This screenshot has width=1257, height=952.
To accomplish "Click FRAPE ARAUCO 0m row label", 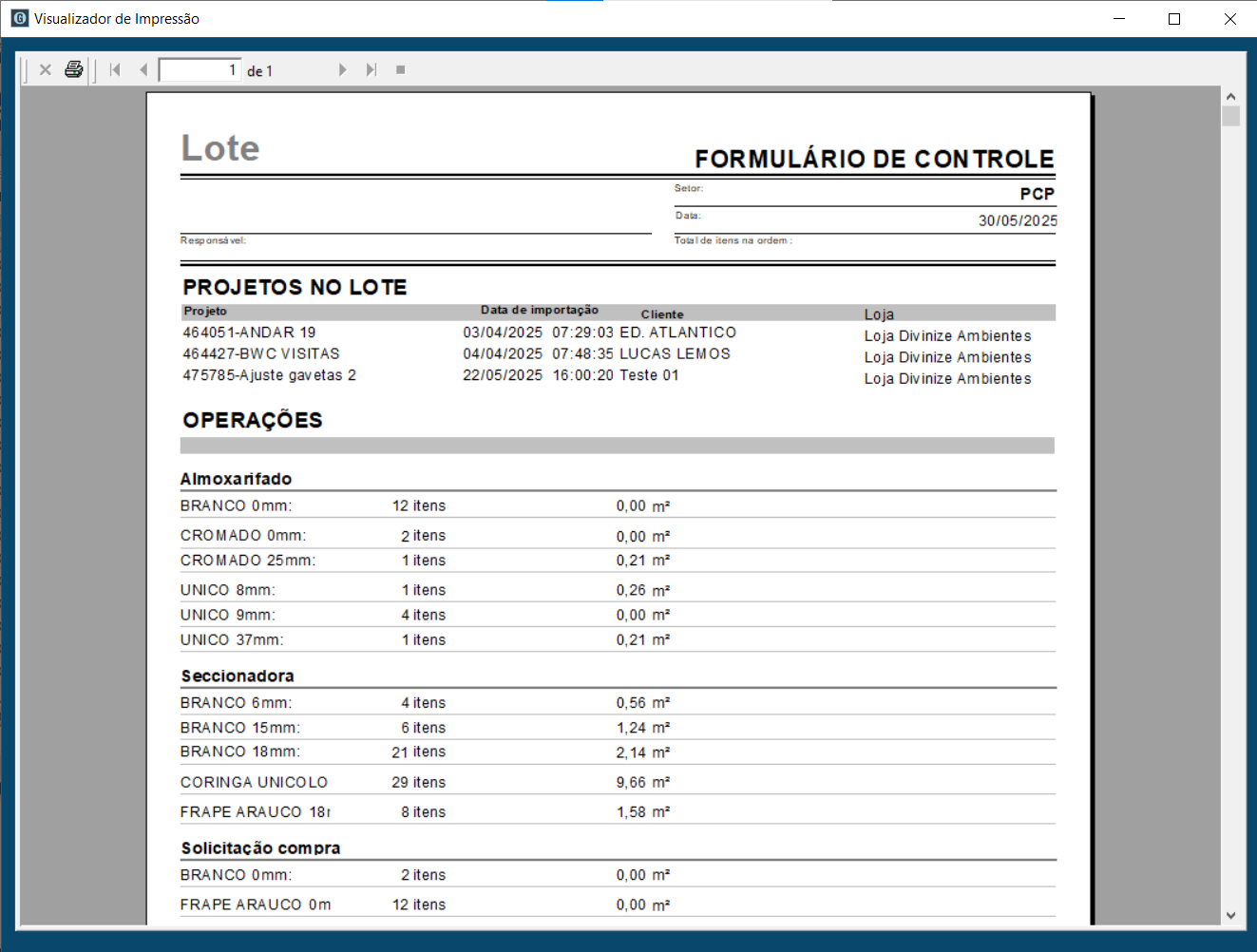I will pos(256,904).
